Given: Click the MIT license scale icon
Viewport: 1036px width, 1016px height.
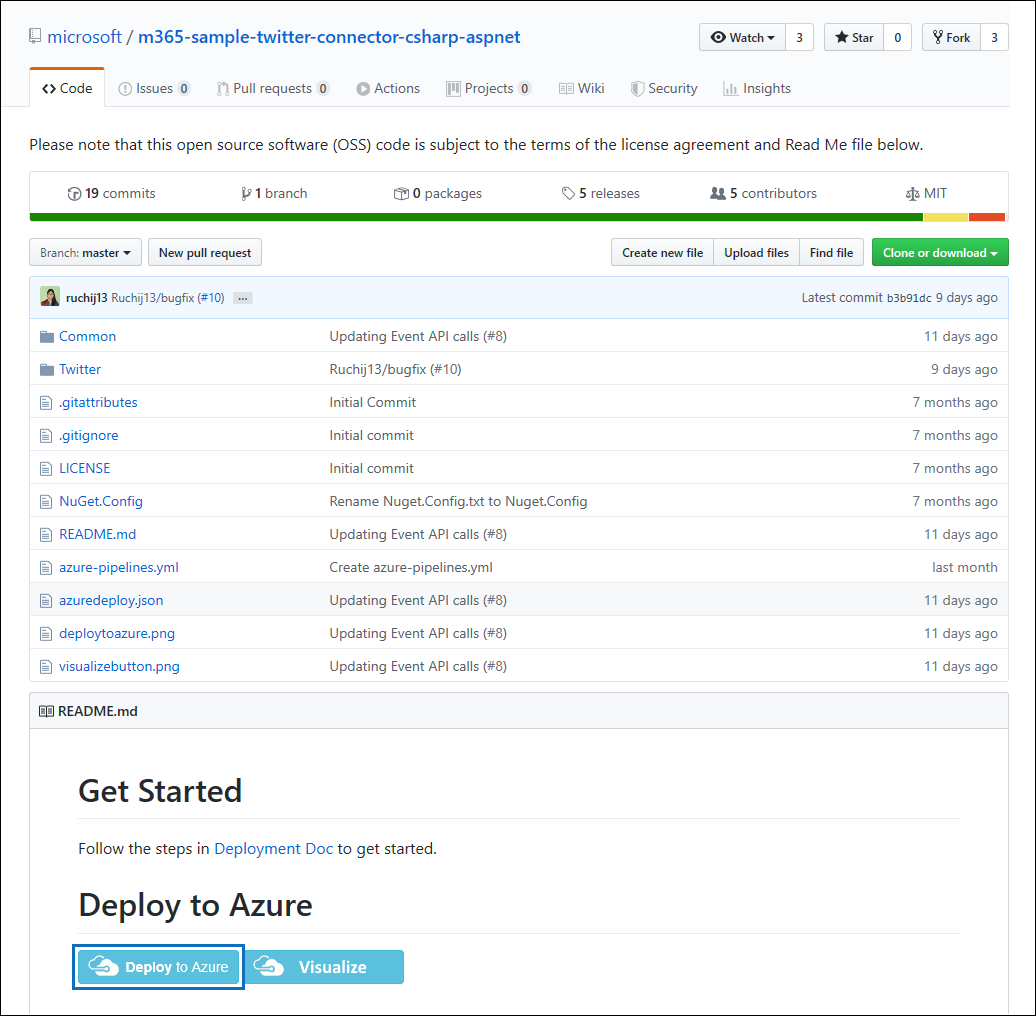Looking at the screenshot, I should coord(911,193).
